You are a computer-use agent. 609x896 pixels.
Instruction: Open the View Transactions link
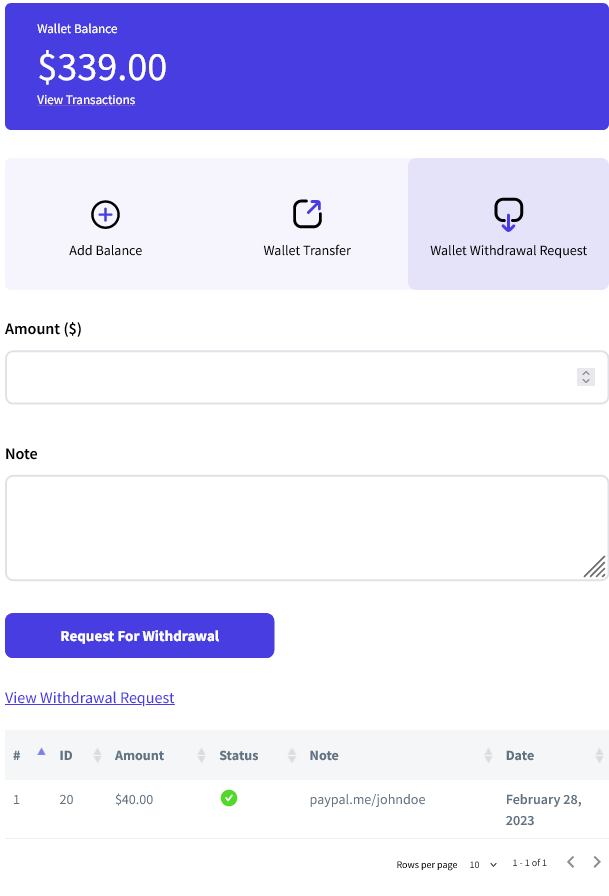(x=86, y=100)
